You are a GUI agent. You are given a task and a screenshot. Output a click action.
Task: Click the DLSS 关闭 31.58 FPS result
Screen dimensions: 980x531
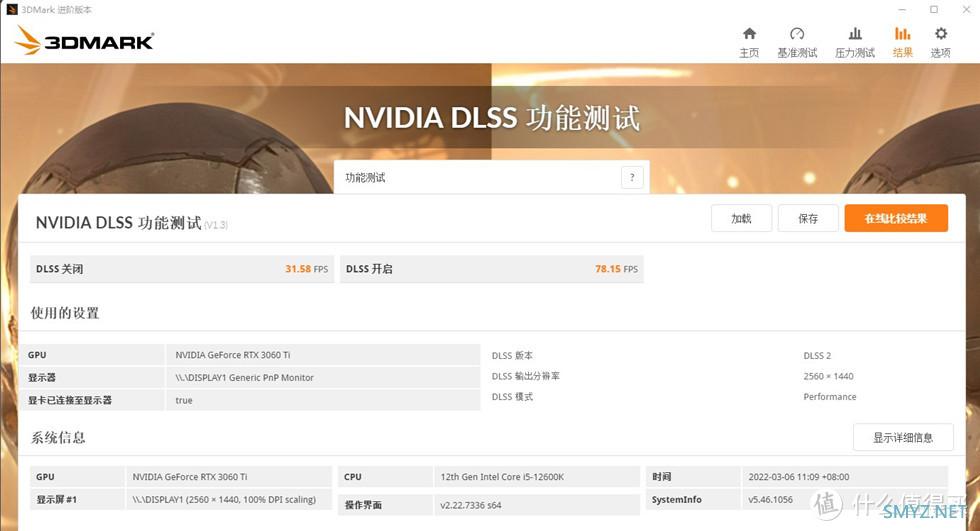pos(182,269)
